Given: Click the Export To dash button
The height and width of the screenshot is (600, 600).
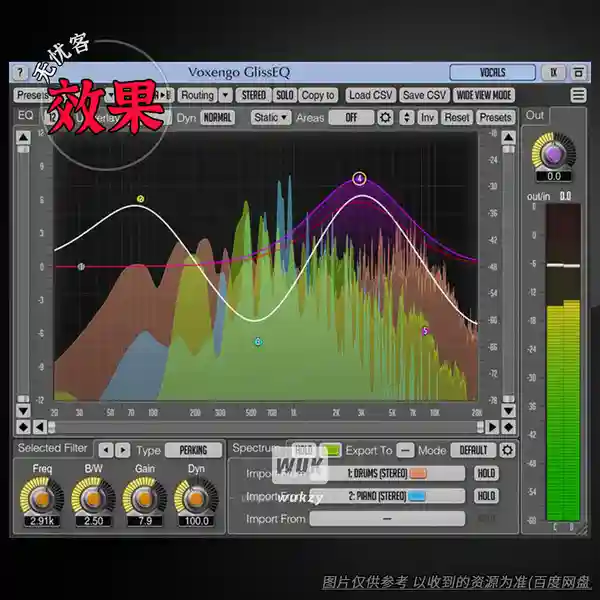Looking at the screenshot, I should pyautogui.click(x=405, y=450).
